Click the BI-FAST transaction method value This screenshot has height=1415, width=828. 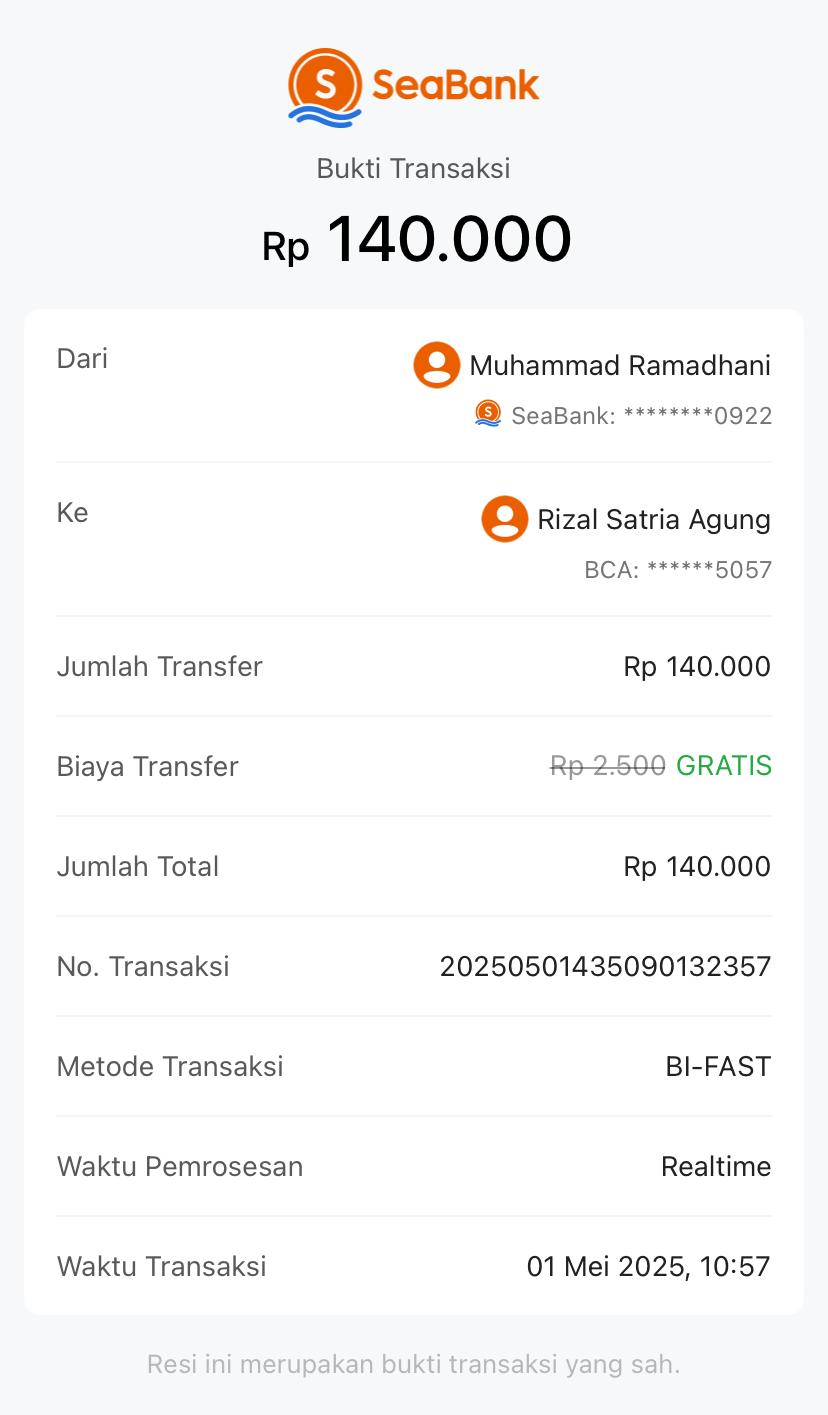point(718,1066)
